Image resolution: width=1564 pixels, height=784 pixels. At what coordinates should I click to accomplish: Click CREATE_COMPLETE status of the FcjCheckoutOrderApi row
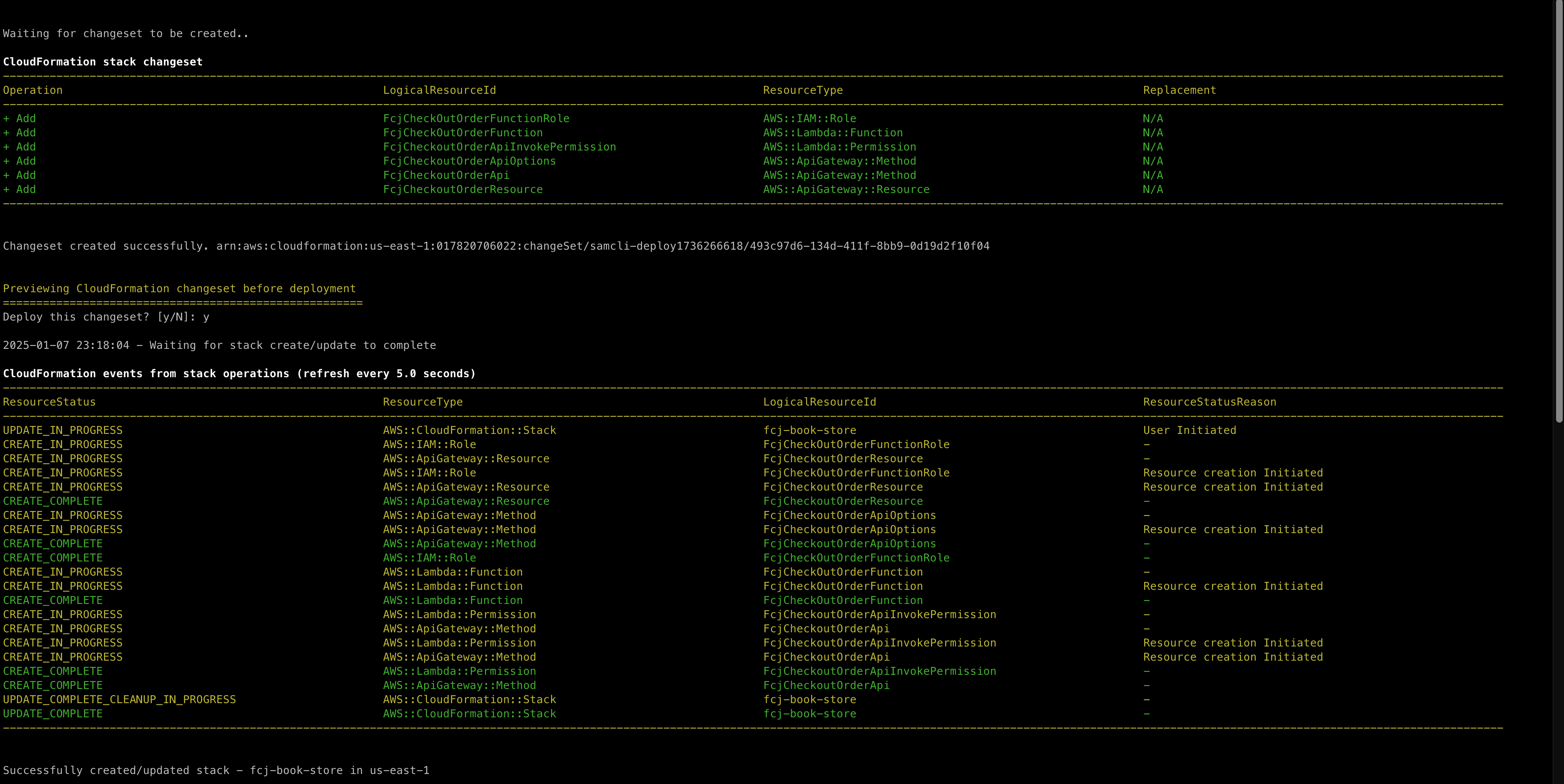pyautogui.click(x=53, y=685)
